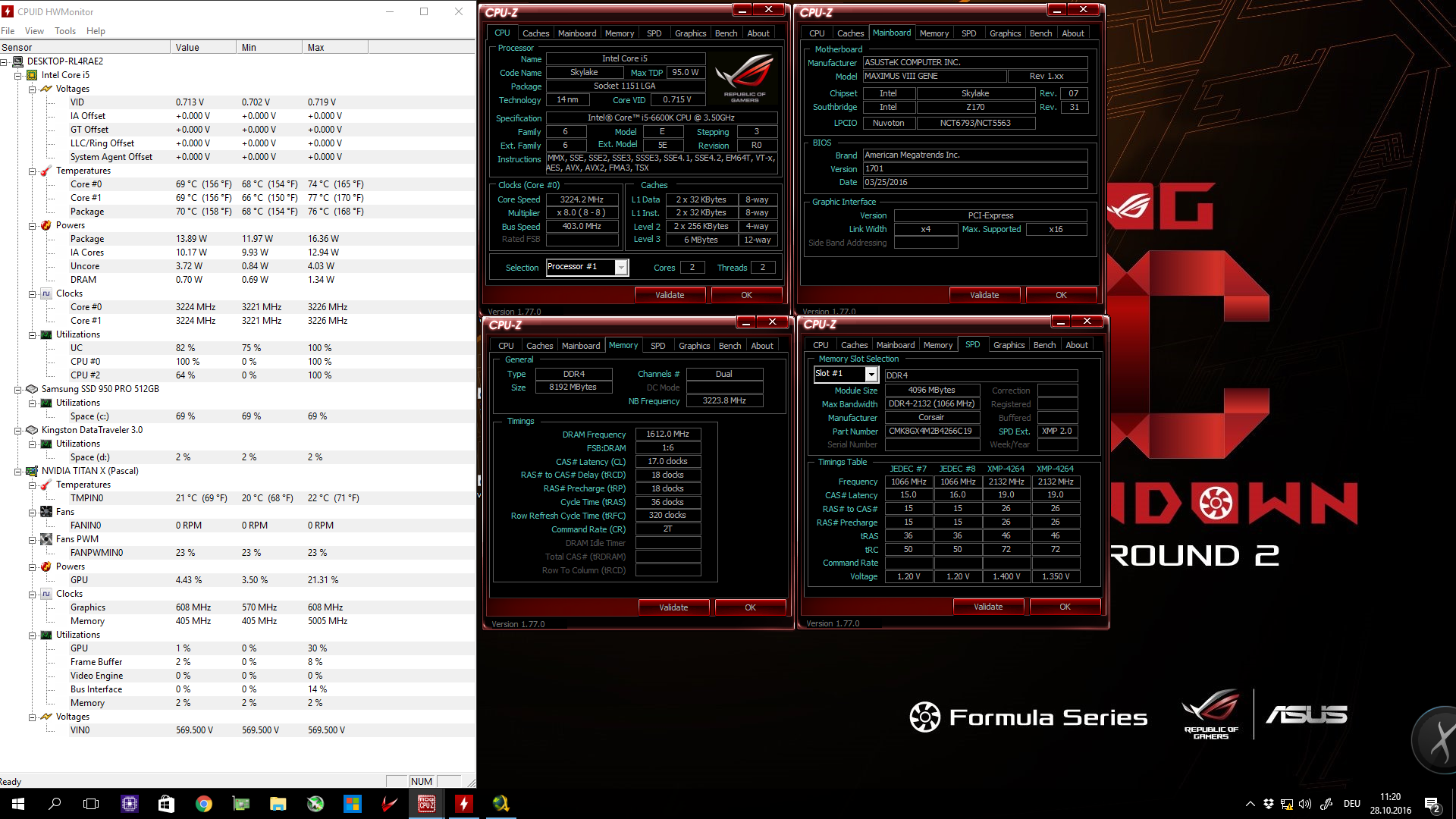Open the Windows Start menu
This screenshot has height=819, width=1456.
pos(18,804)
